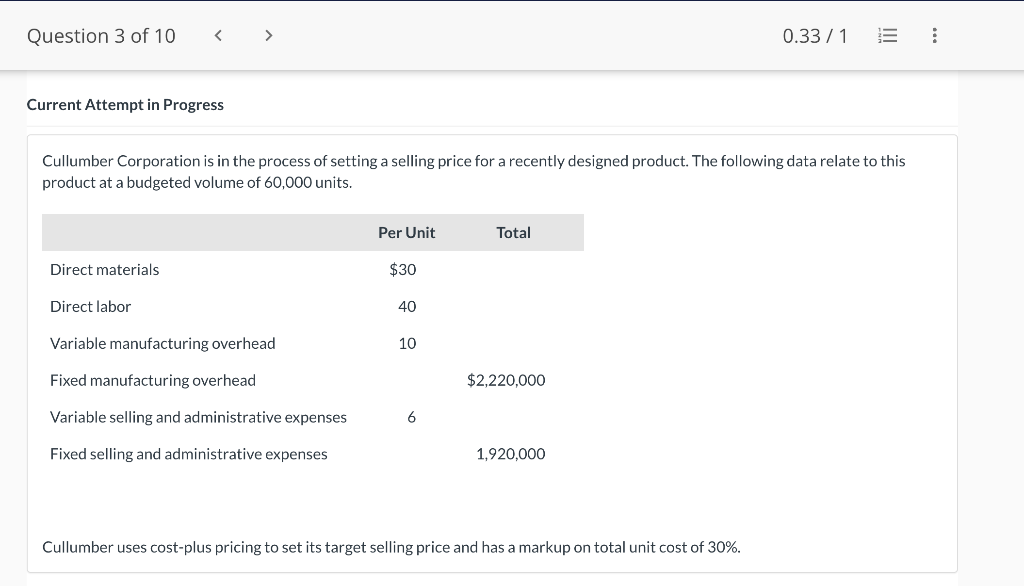Click the cost-plus pricing markup sentence
The image size is (1024, 586).
click(x=391, y=547)
